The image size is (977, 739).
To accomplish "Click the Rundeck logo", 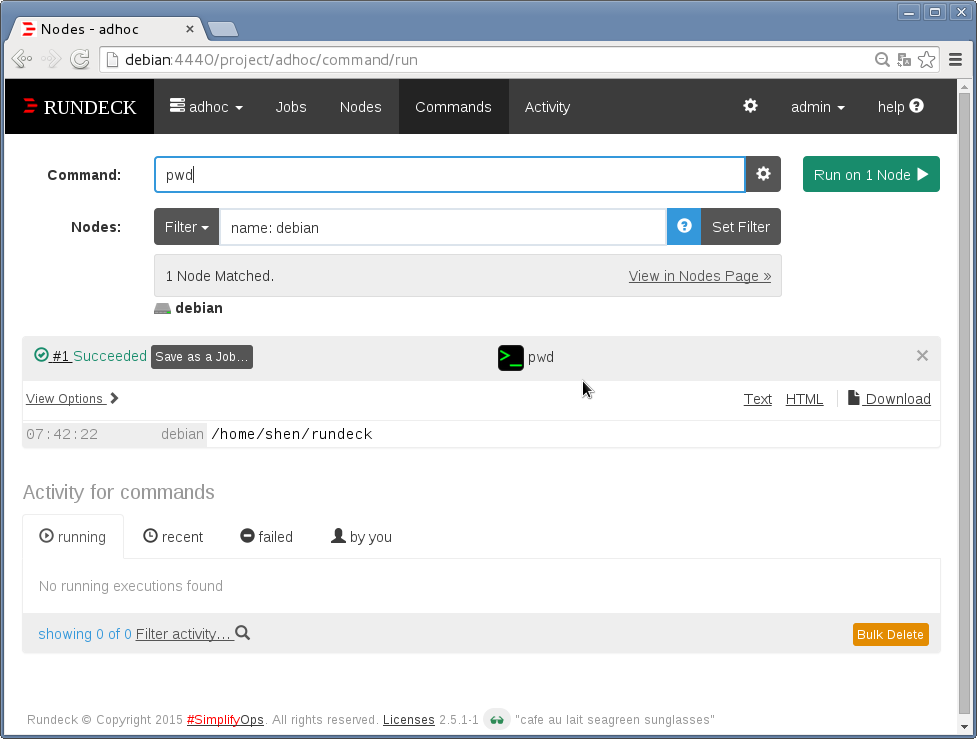I will (x=80, y=107).
